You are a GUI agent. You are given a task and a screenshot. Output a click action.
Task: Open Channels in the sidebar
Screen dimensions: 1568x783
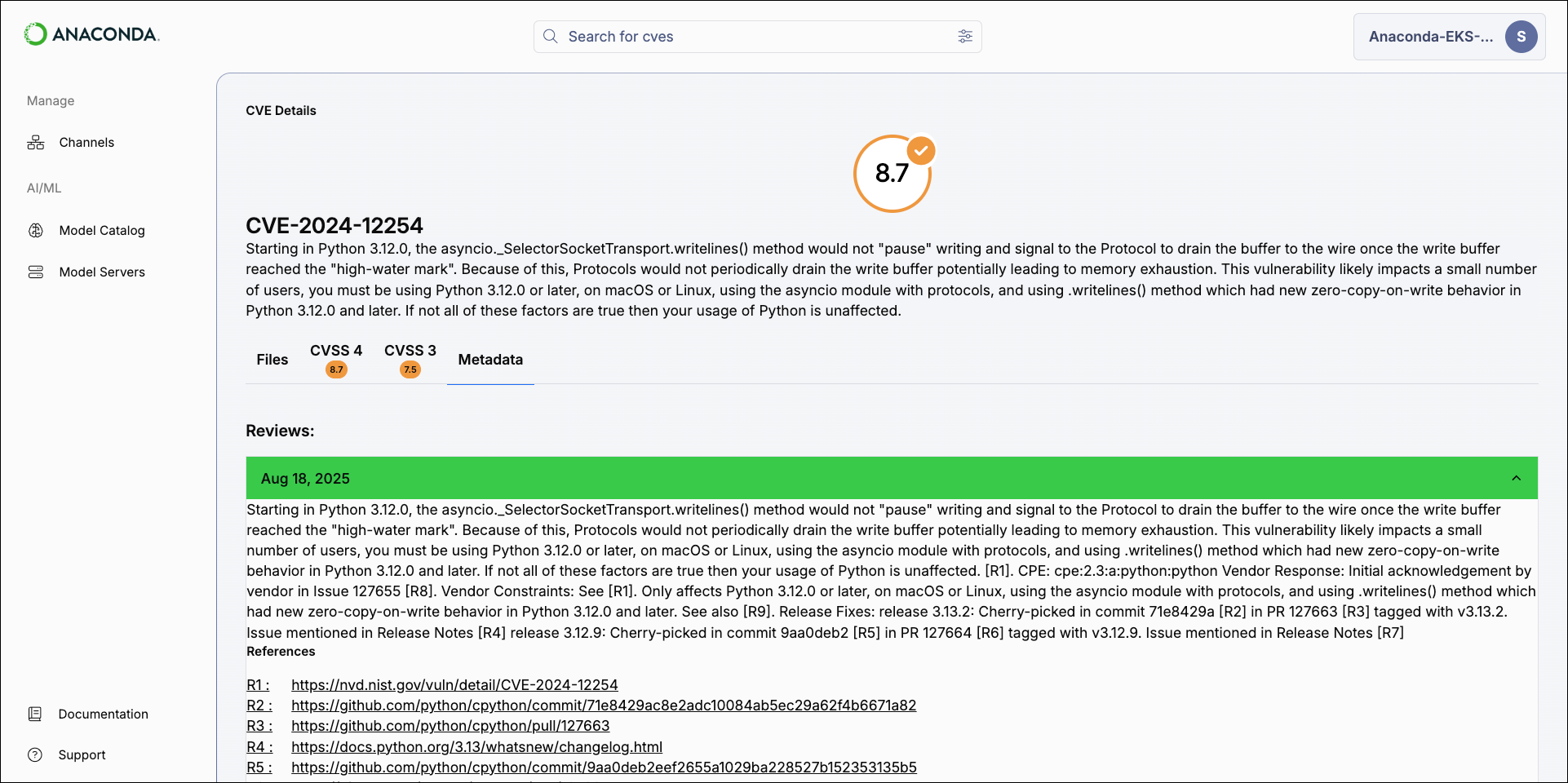pos(86,143)
